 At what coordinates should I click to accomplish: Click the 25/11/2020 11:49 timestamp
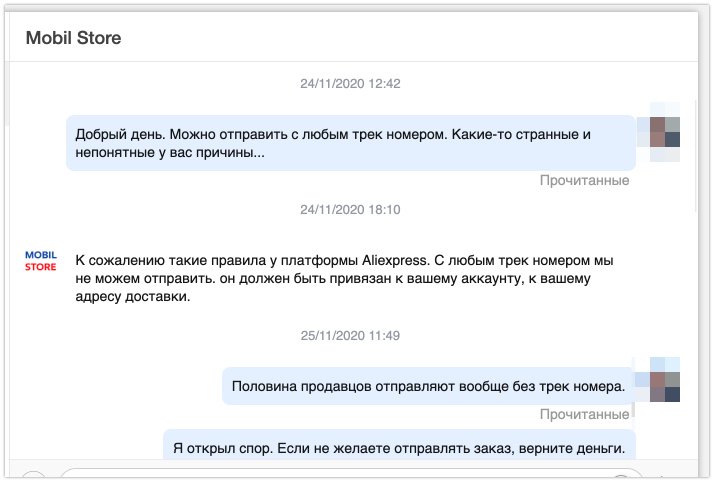350,336
